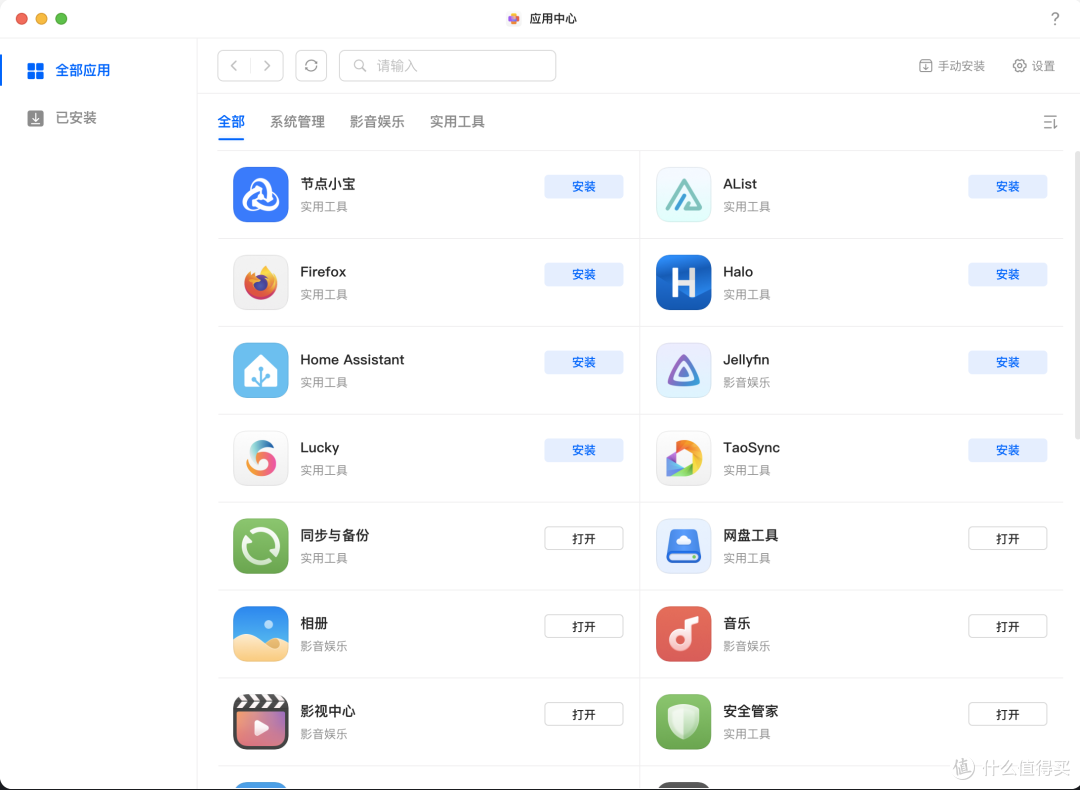The width and height of the screenshot is (1080, 790).
Task: Click the AList app icon
Action: 683,194
